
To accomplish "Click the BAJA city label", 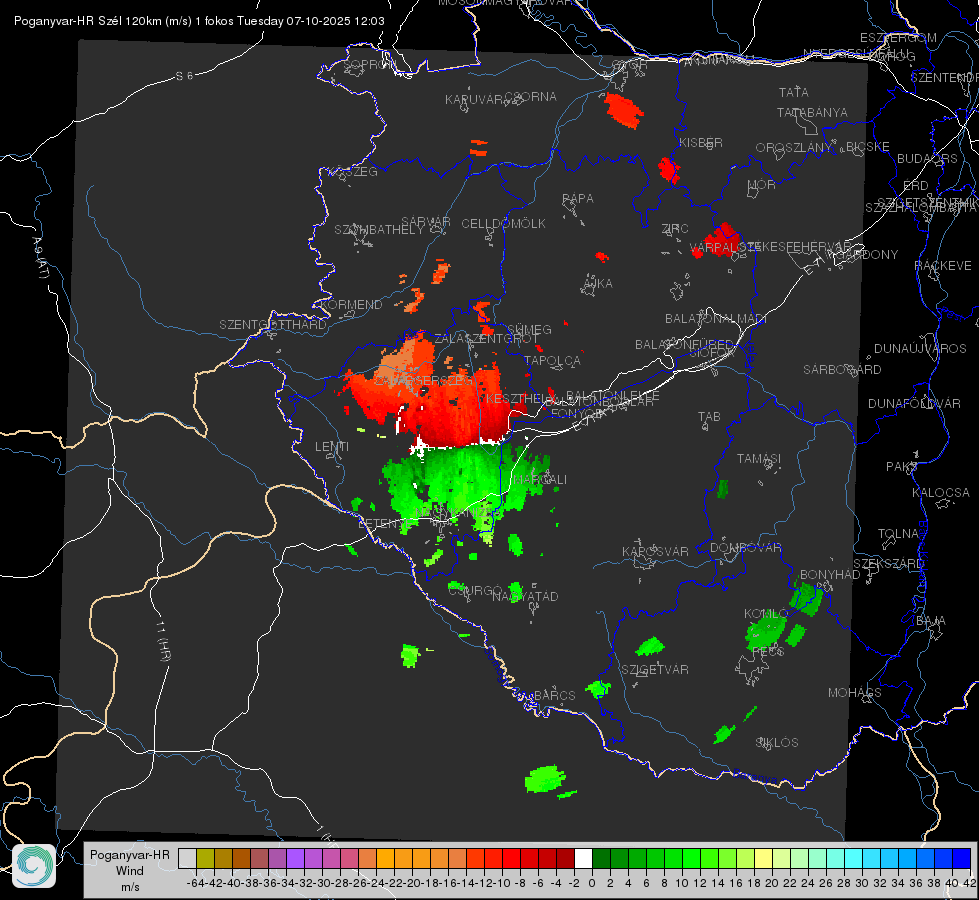I will 931,621.
